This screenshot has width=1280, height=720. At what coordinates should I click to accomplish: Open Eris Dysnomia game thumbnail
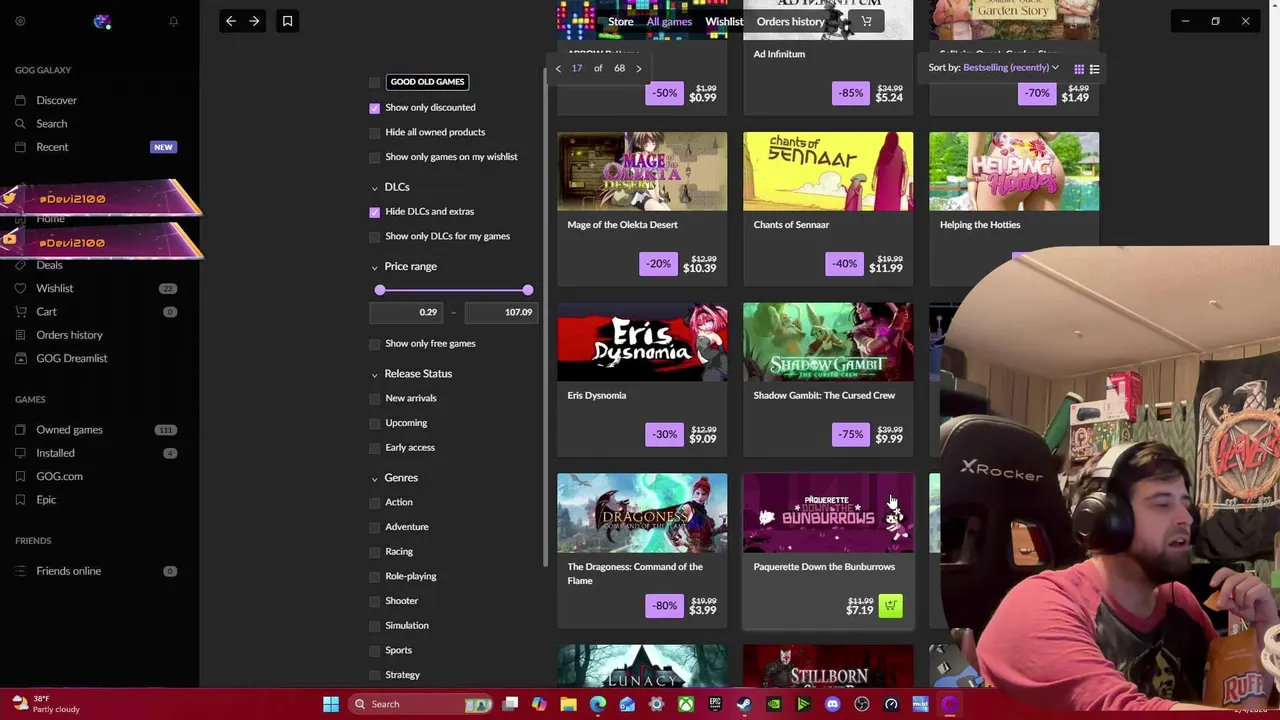[642, 342]
